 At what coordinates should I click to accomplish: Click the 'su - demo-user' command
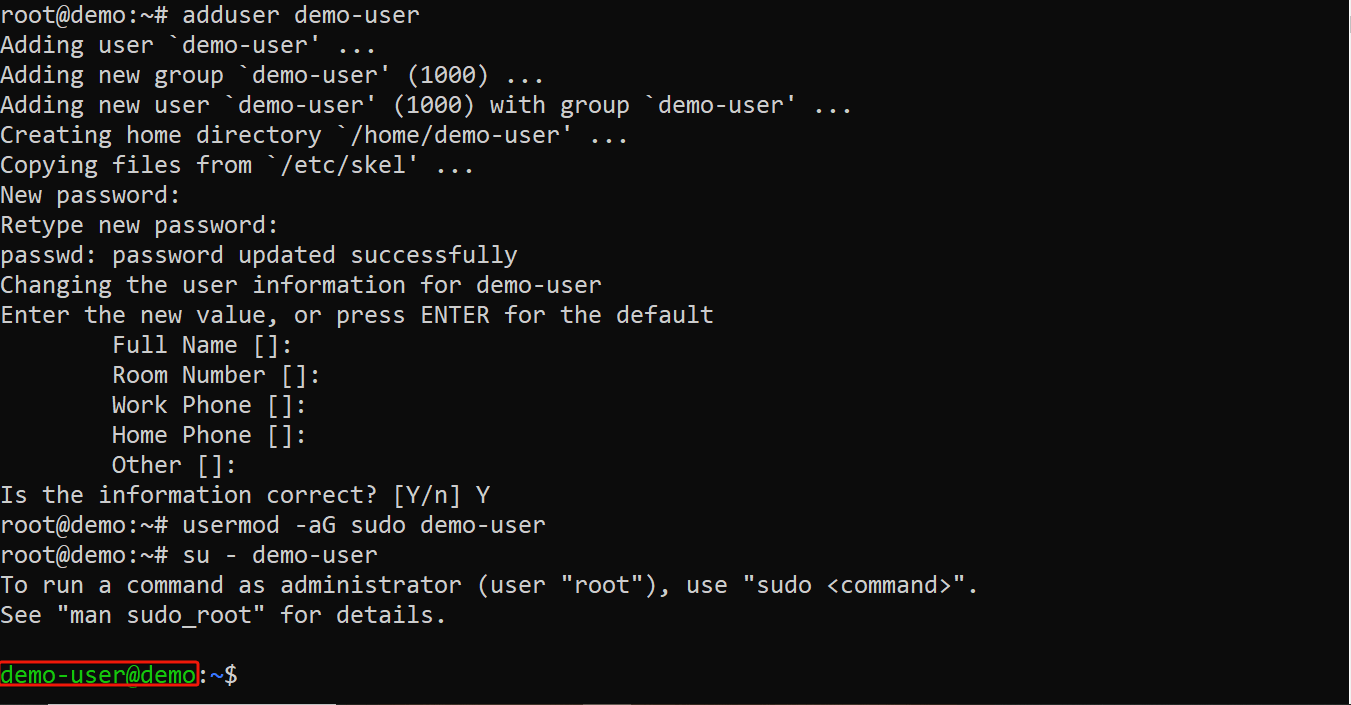pos(279,555)
